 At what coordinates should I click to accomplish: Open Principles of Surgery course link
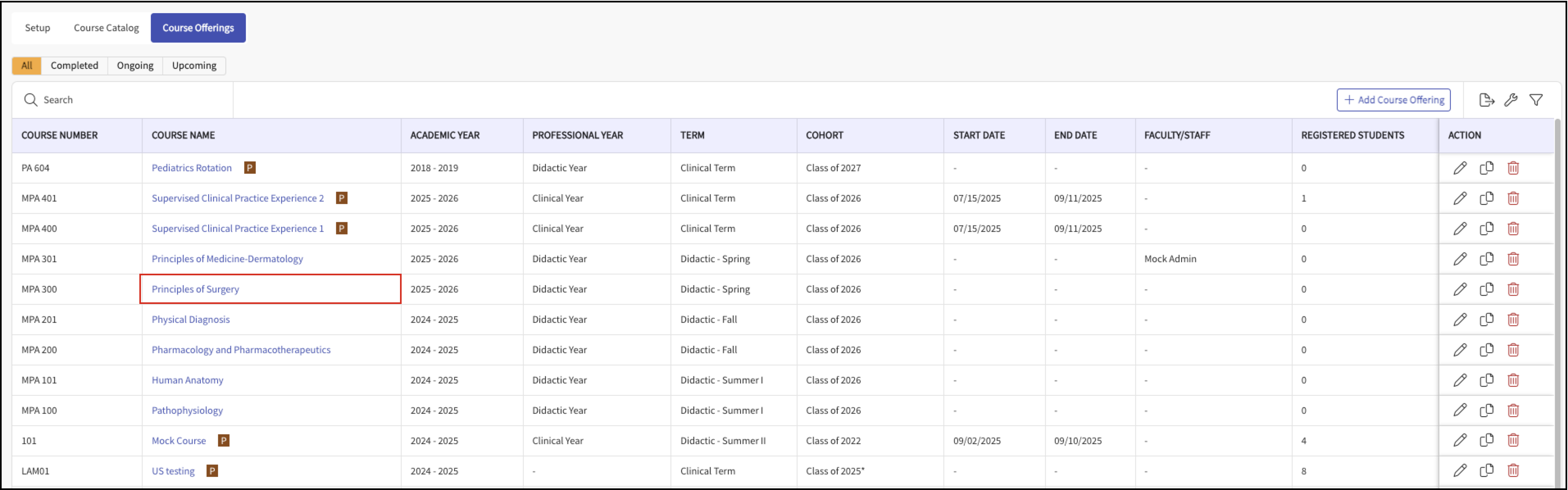(195, 289)
